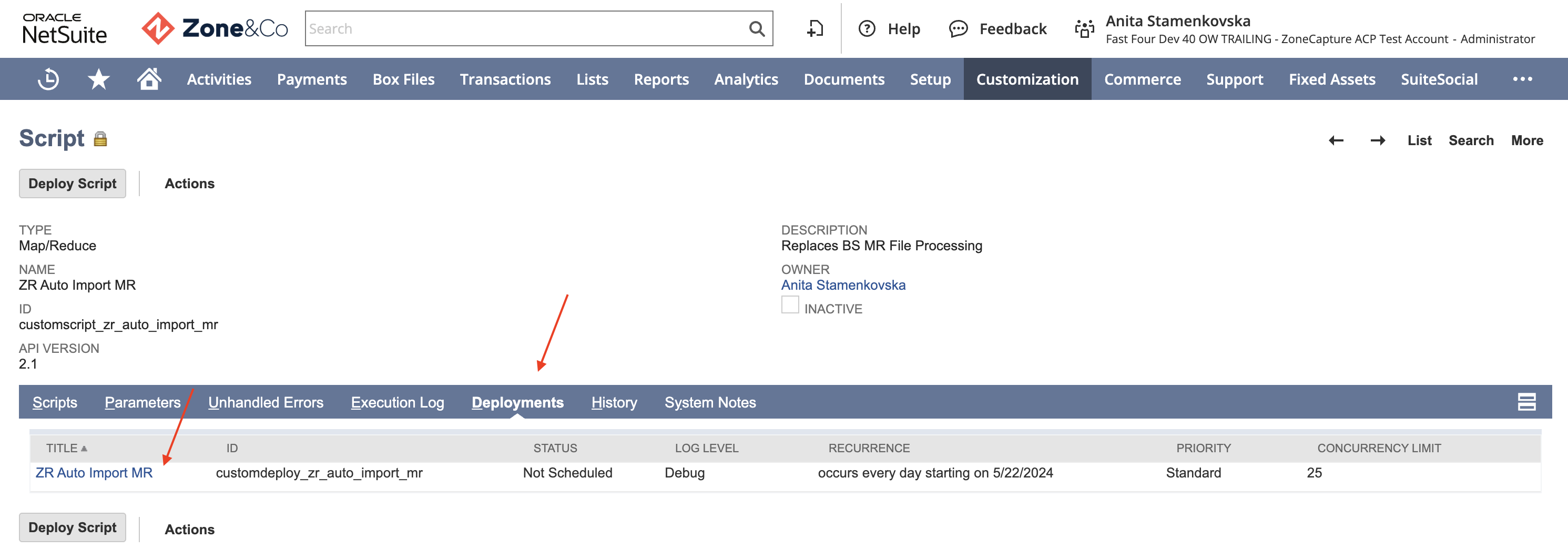Open the Customization menu
This screenshot has width=1568, height=549.
(x=1027, y=79)
